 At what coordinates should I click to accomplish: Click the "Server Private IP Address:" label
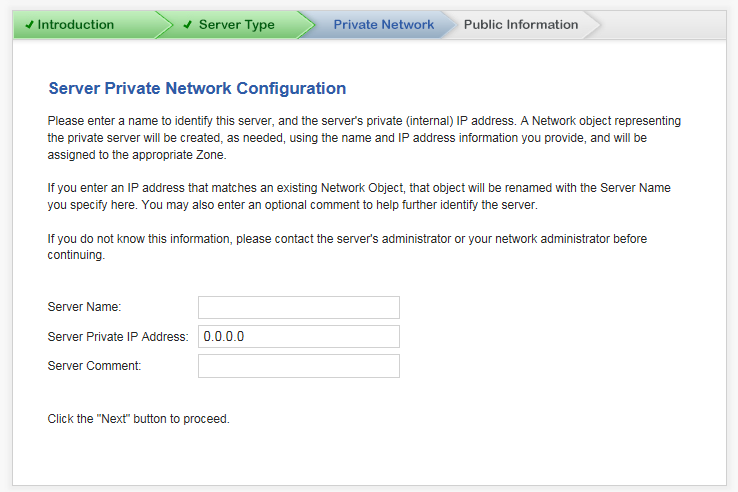118,337
